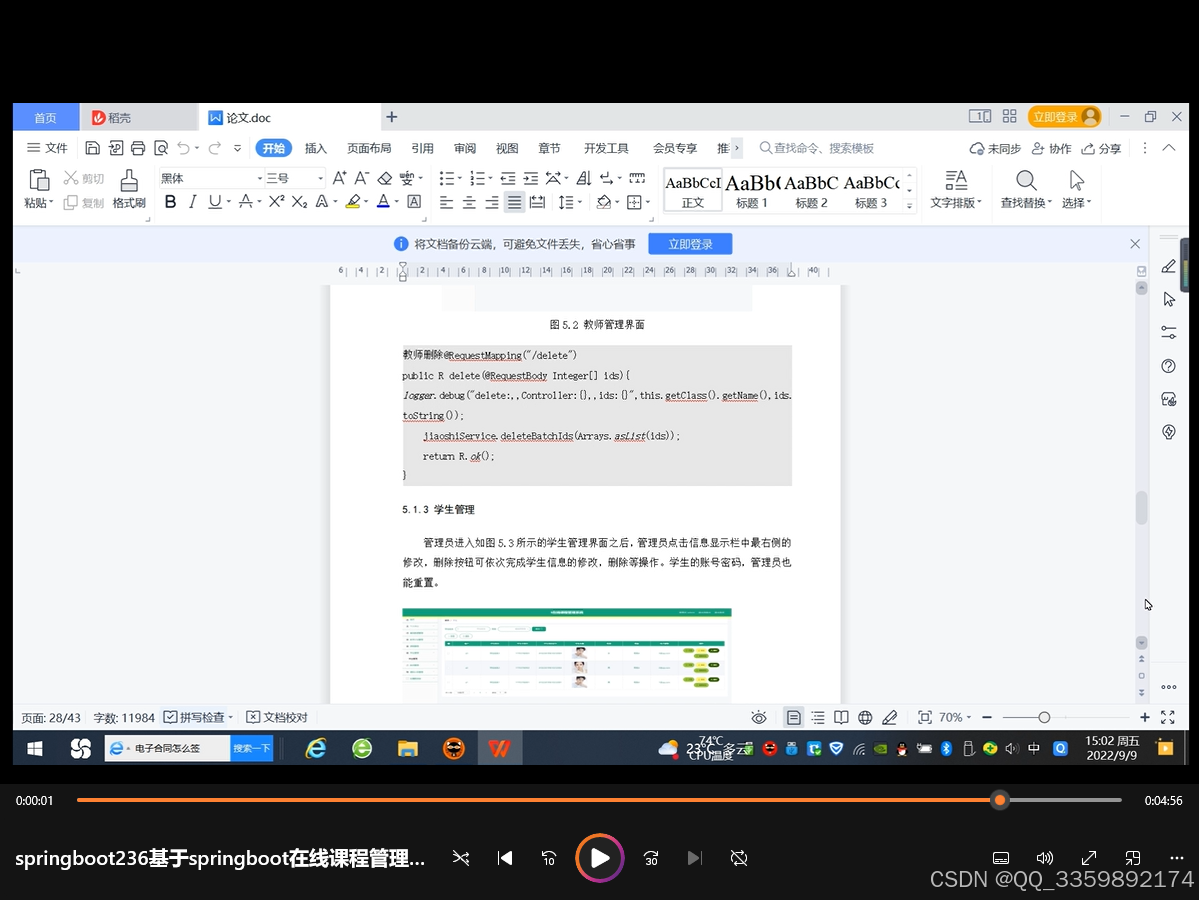1199x900 pixels.
Task: Open read mode from status bar
Action: coord(841,717)
